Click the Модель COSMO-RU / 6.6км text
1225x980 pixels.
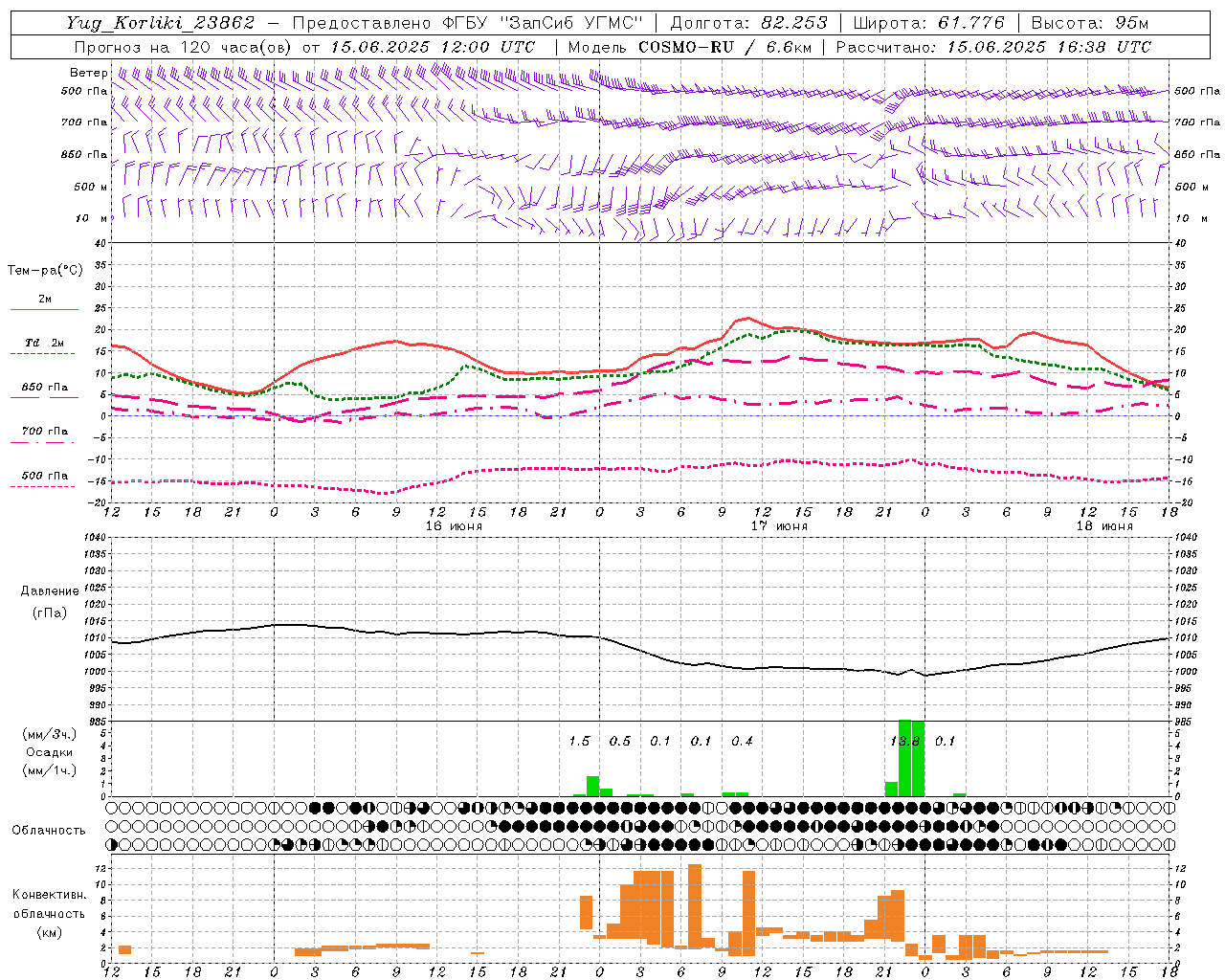689,47
